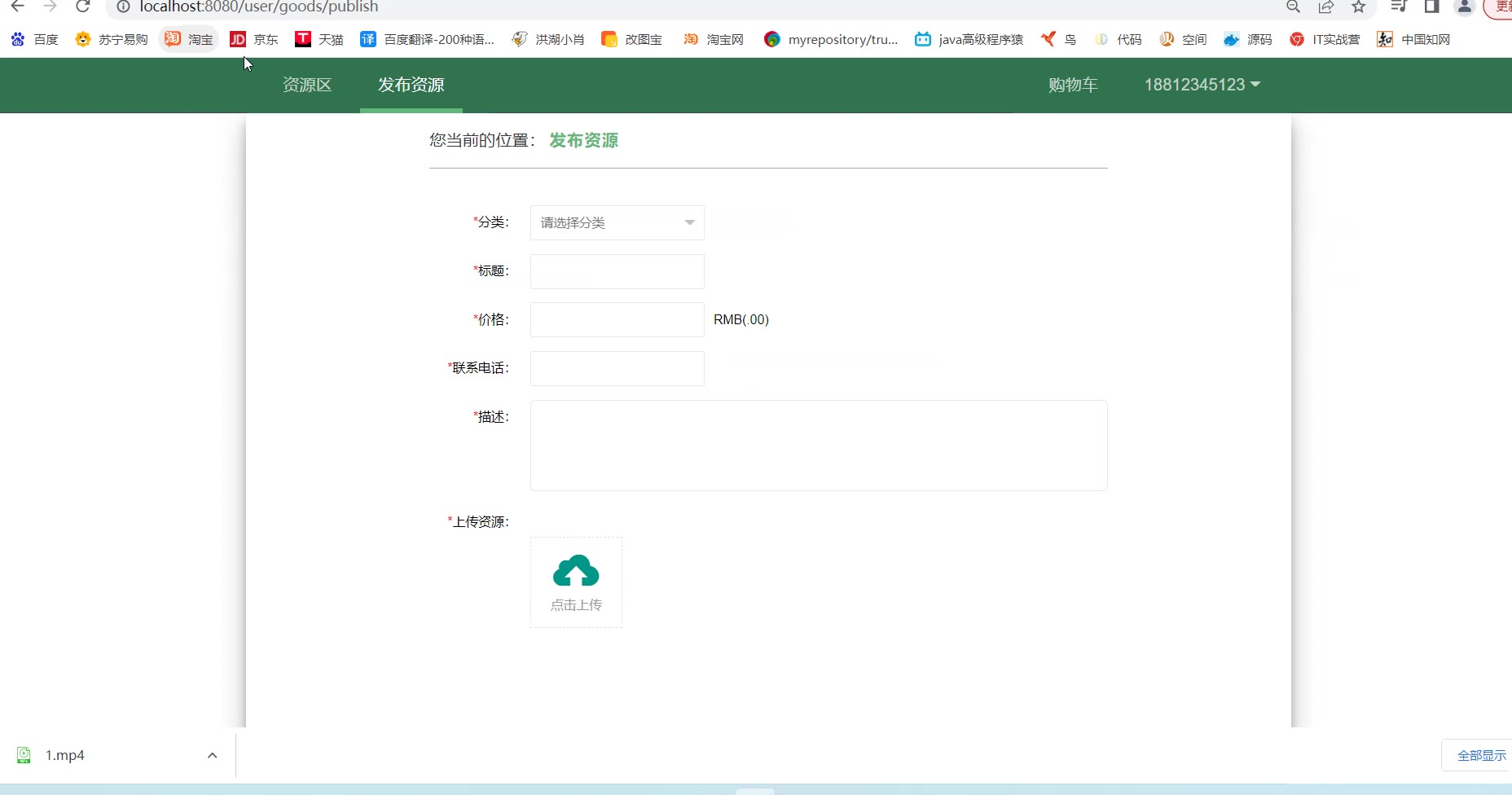
Task: Open the 代码 bookmark folder
Action: coord(1119,39)
